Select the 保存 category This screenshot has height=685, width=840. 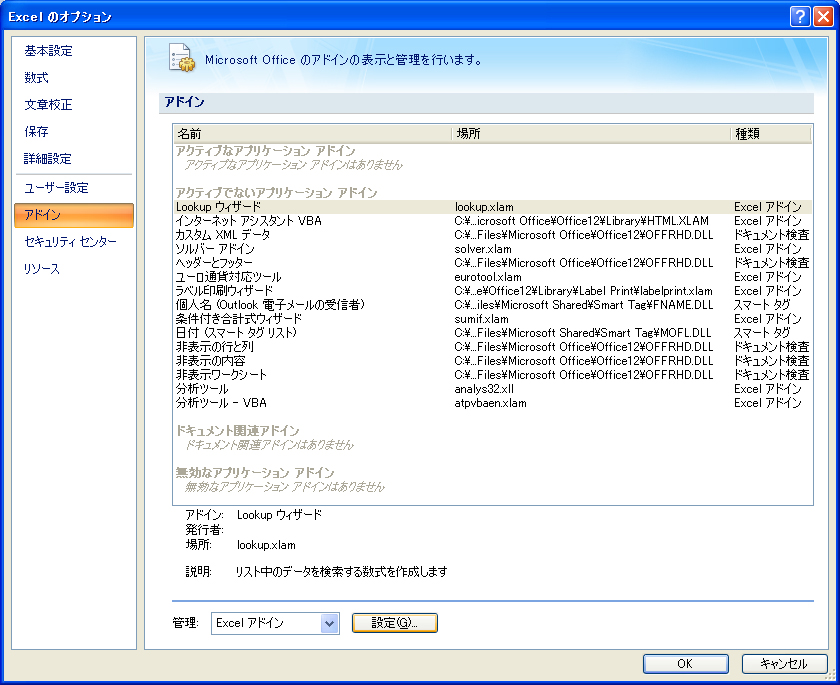pyautogui.click(x=37, y=132)
